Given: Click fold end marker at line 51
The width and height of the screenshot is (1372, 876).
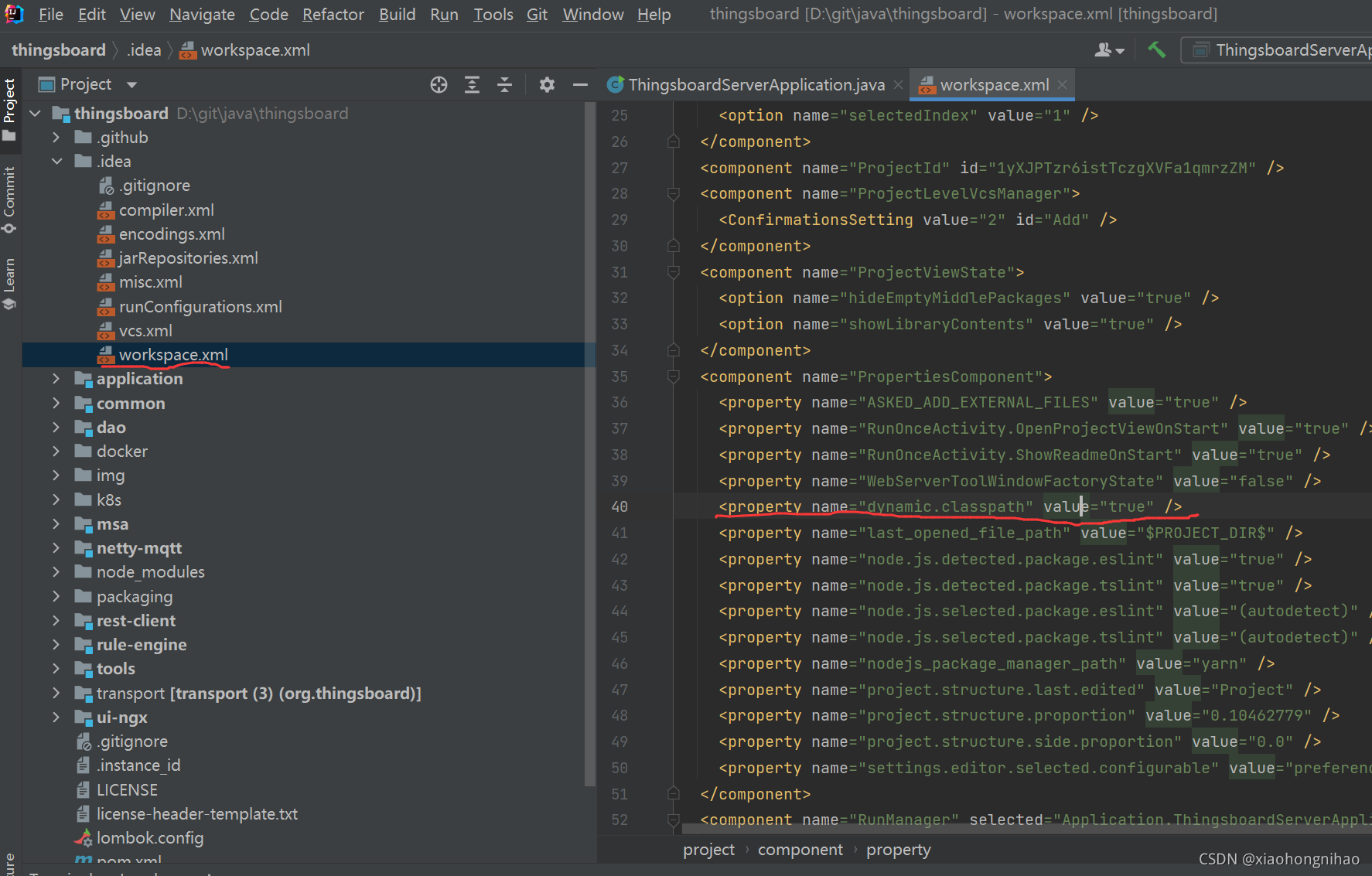Looking at the screenshot, I should pyautogui.click(x=673, y=794).
